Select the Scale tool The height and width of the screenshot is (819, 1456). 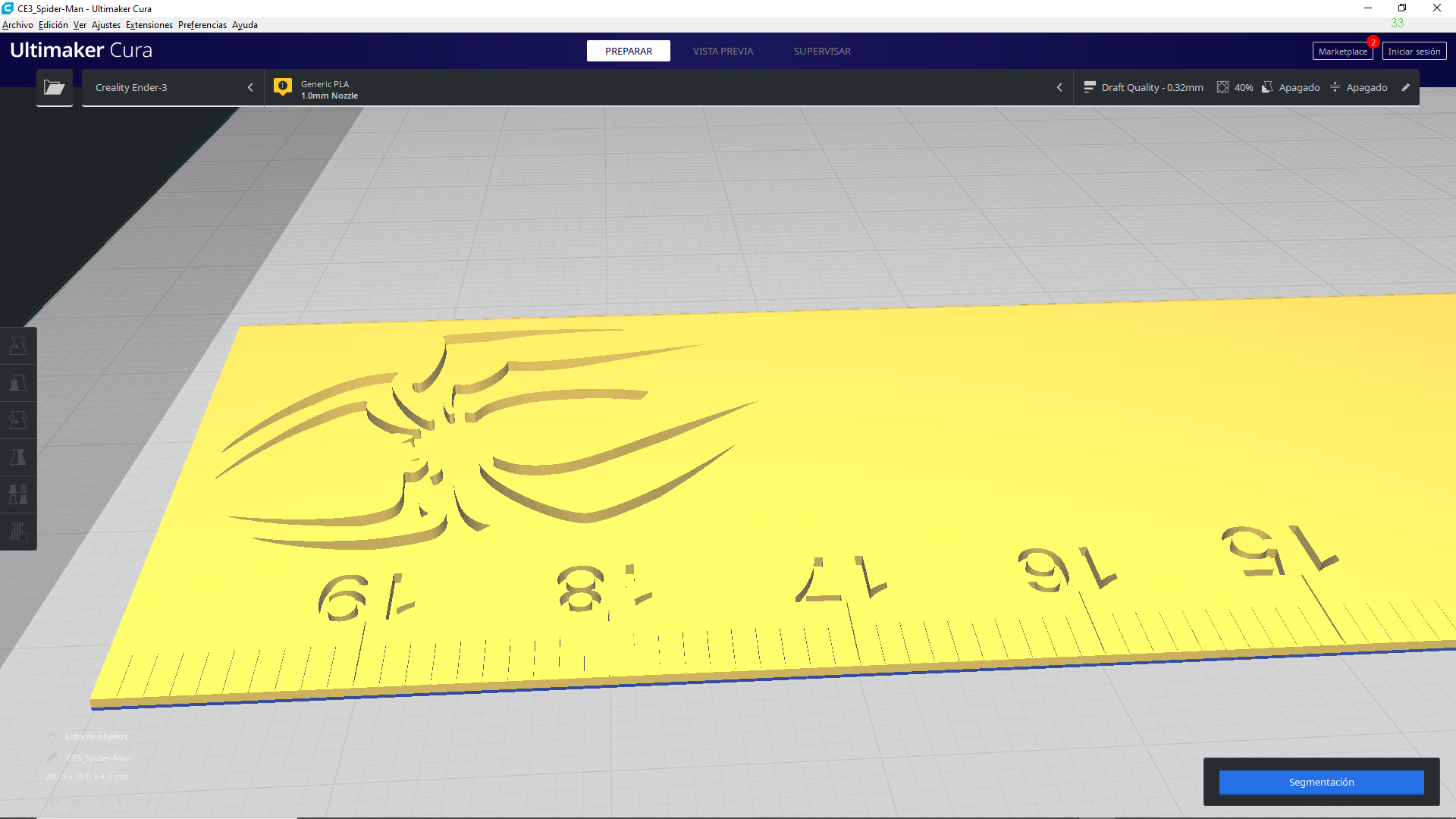pyautogui.click(x=18, y=382)
